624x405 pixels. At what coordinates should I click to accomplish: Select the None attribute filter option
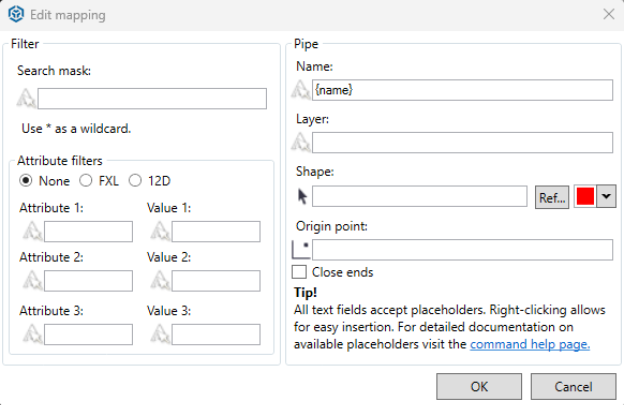click(x=26, y=180)
